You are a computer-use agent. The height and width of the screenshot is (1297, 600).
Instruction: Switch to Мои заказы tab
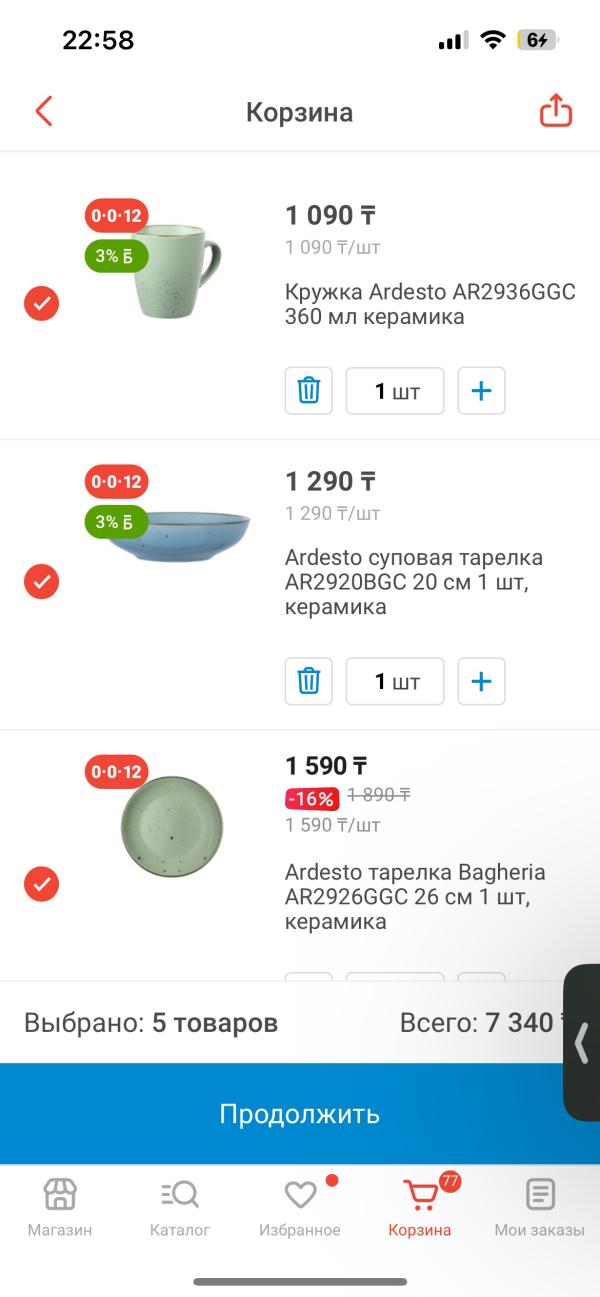point(540,1207)
